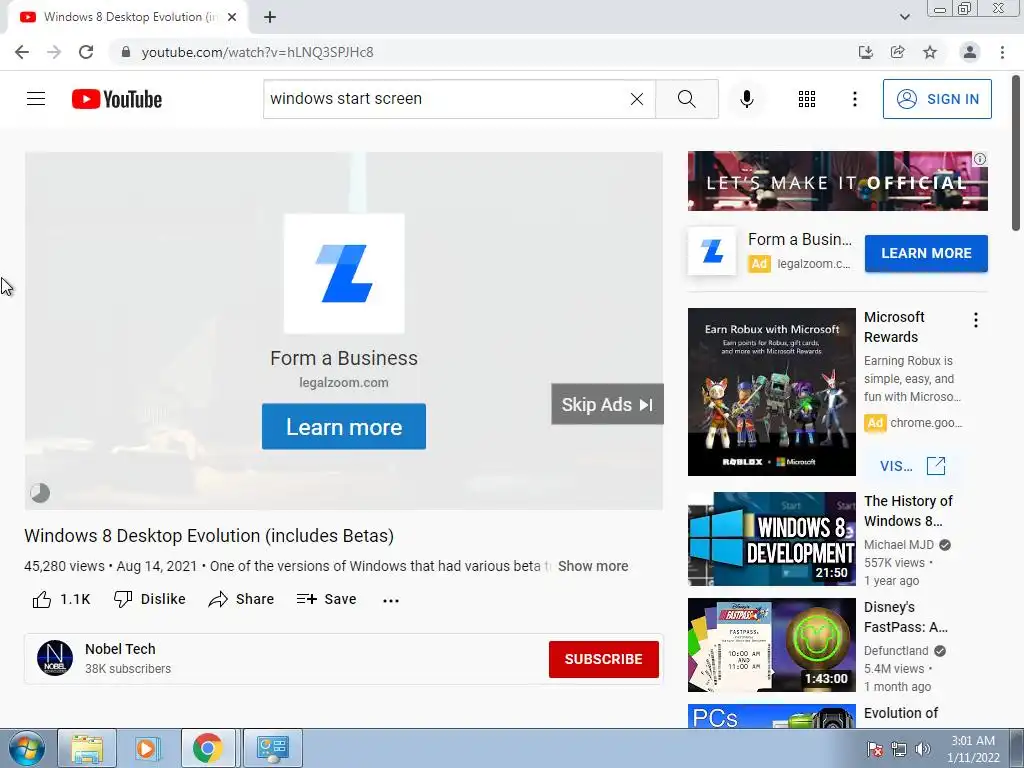
Task: Open the Defunctland channel name
Action: tap(896, 650)
